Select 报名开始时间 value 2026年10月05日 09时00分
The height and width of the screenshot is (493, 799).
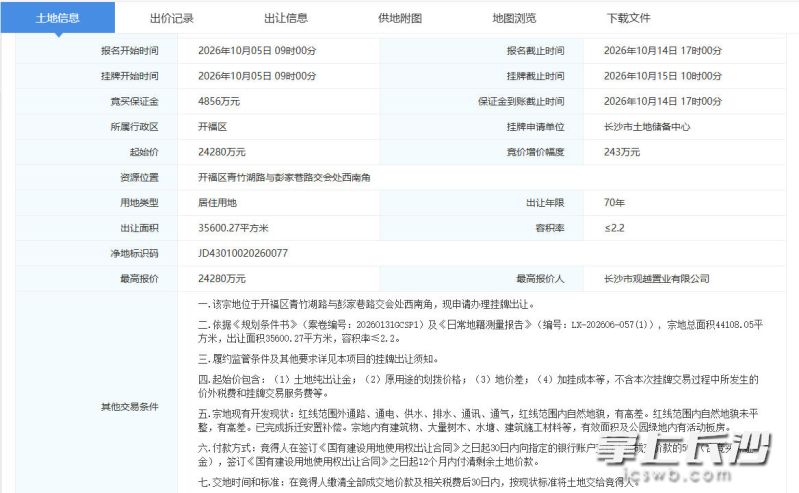[257, 50]
